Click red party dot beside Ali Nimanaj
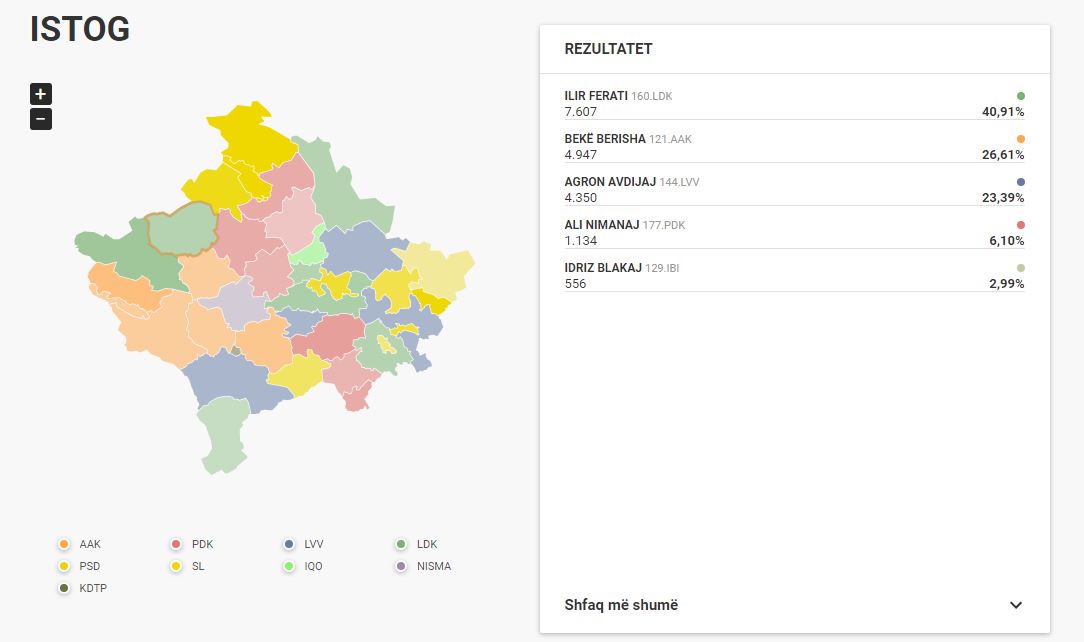This screenshot has height=642, width=1084. tap(1020, 225)
